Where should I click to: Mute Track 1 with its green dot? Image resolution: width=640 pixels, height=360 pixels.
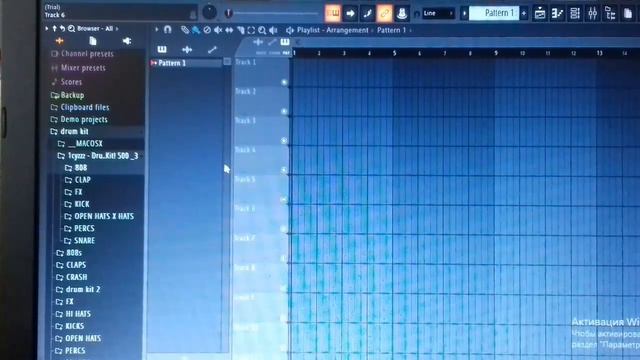284,82
